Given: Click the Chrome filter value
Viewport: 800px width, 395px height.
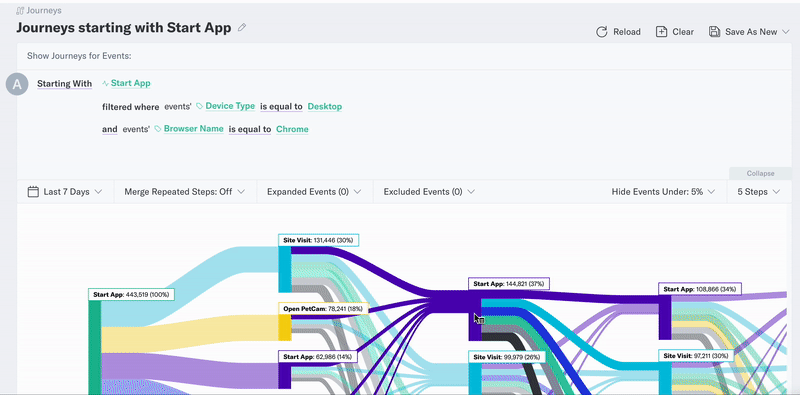Looking at the screenshot, I should pos(292,129).
